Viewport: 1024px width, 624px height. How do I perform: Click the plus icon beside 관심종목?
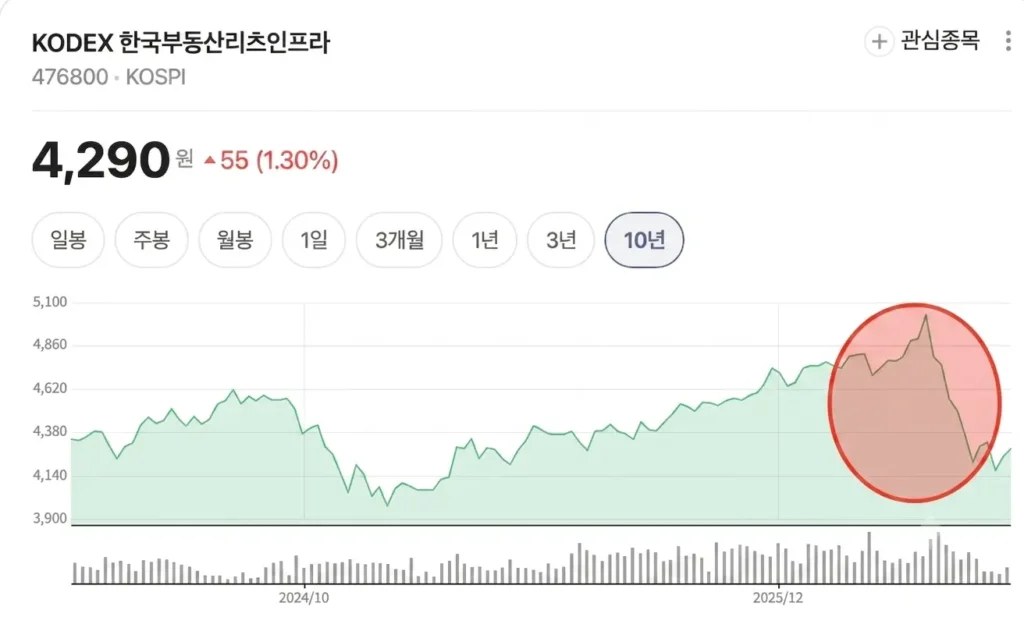879,42
